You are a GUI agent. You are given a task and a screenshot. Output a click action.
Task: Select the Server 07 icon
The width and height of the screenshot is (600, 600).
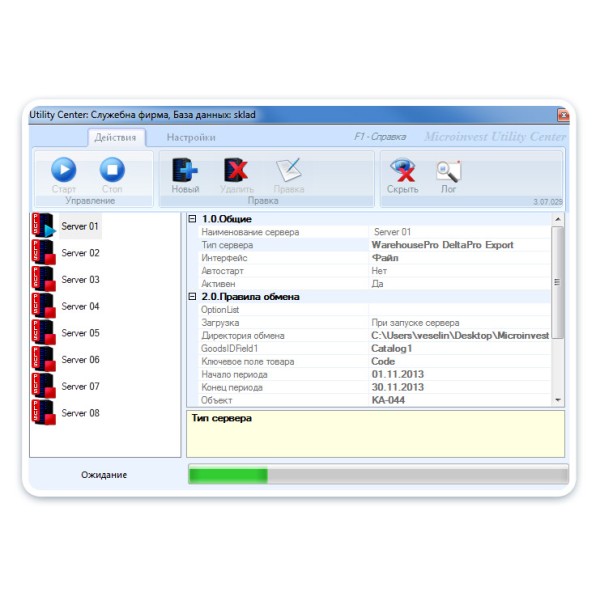[44, 386]
